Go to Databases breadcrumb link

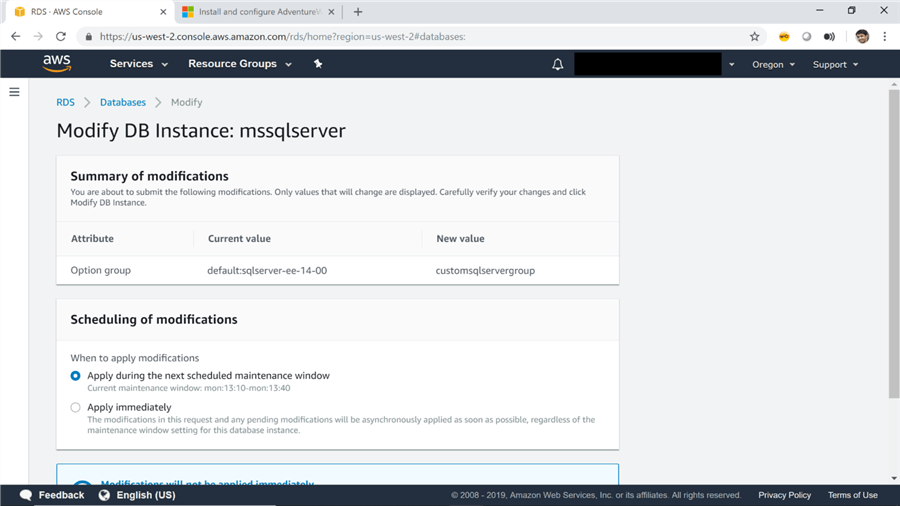pos(123,102)
